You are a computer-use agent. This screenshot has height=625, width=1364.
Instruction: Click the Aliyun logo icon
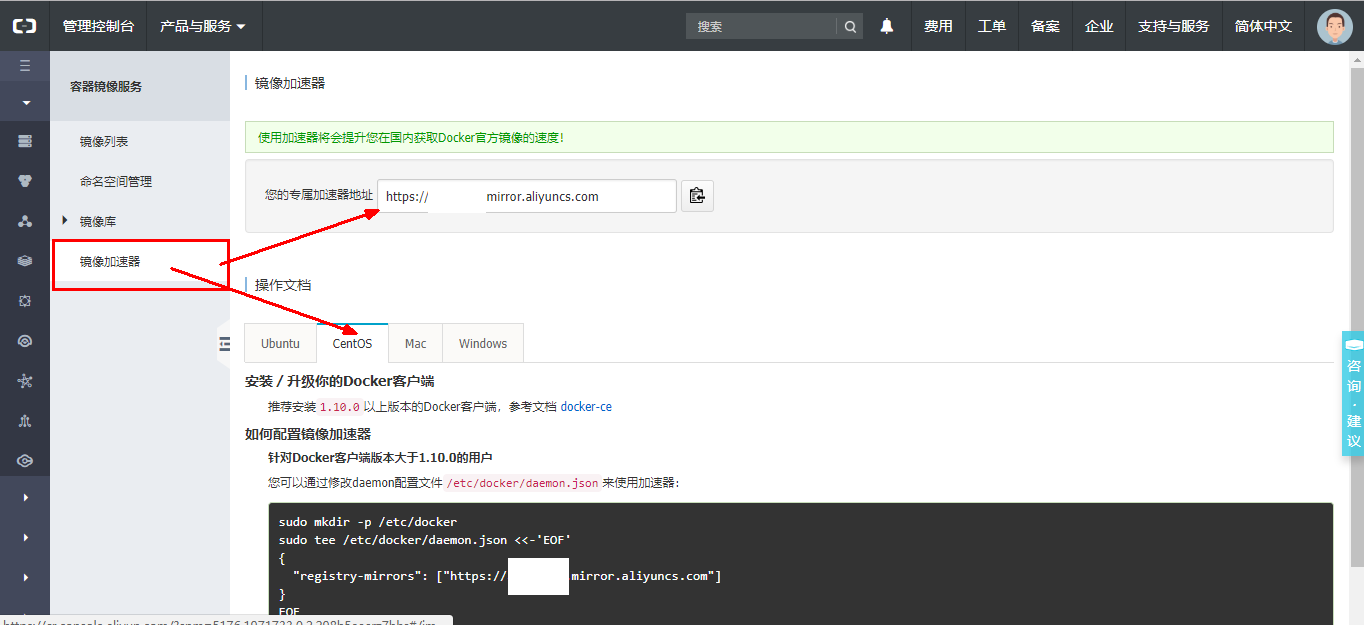(24, 26)
